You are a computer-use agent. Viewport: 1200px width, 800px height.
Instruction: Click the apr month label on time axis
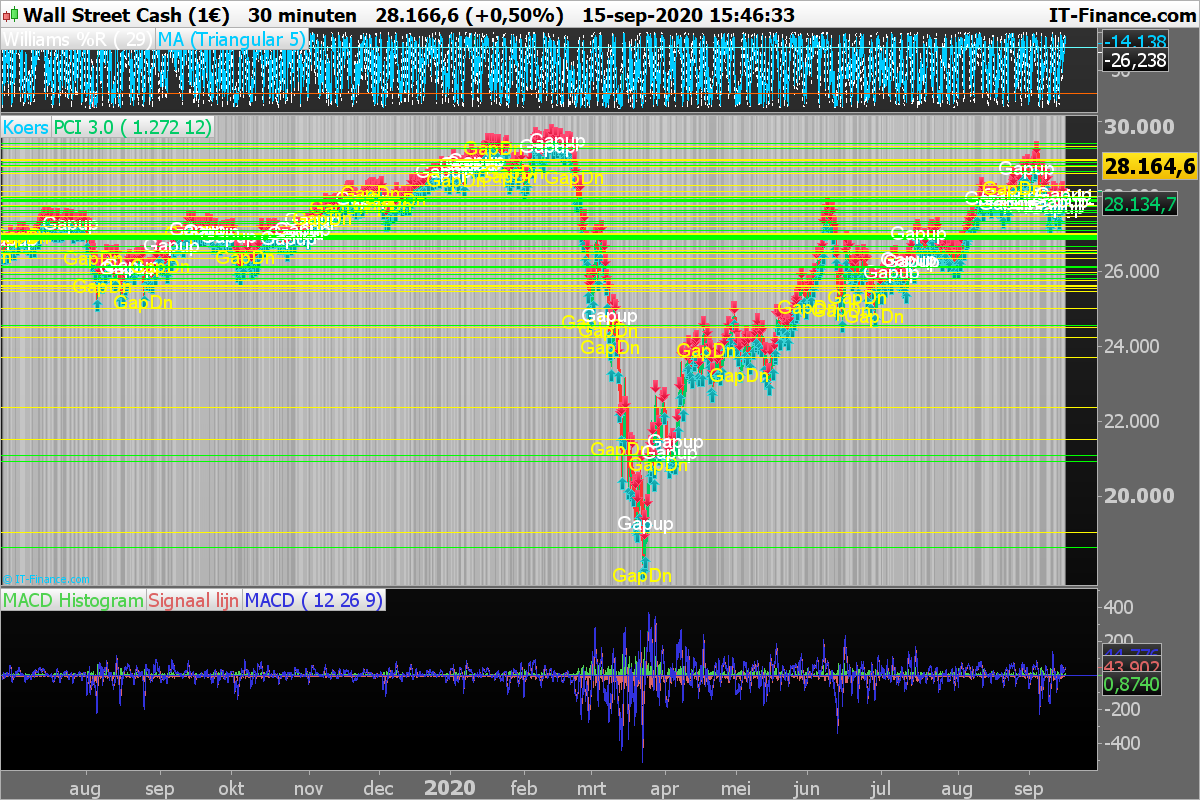666,789
